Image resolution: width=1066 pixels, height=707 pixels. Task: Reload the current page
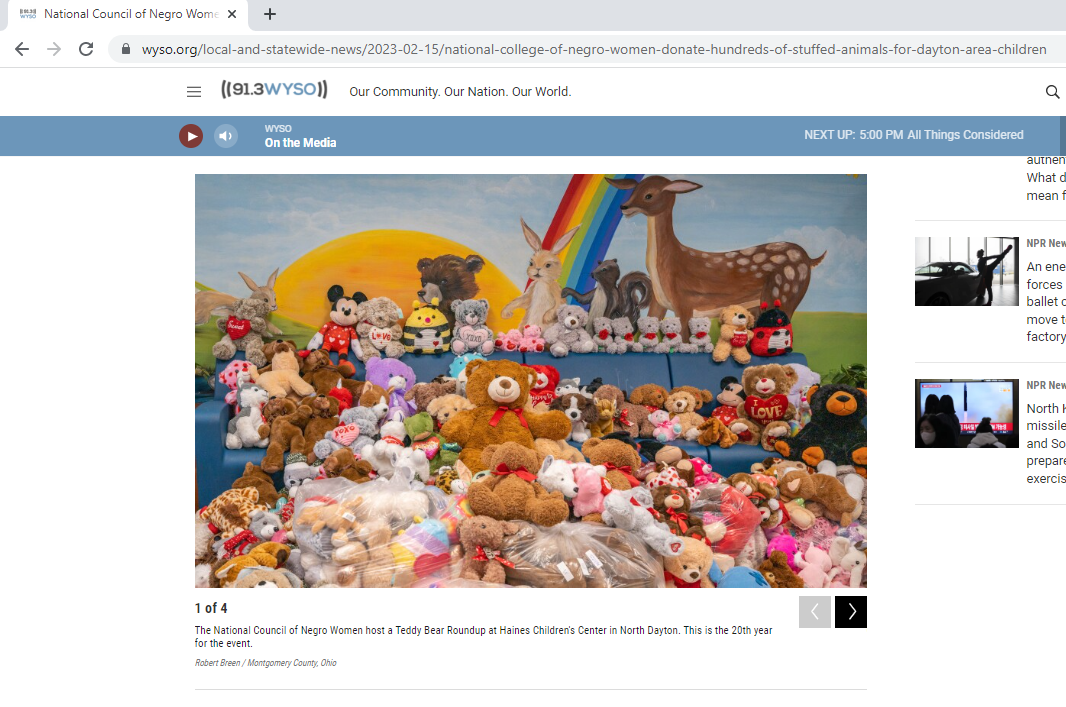[x=86, y=49]
